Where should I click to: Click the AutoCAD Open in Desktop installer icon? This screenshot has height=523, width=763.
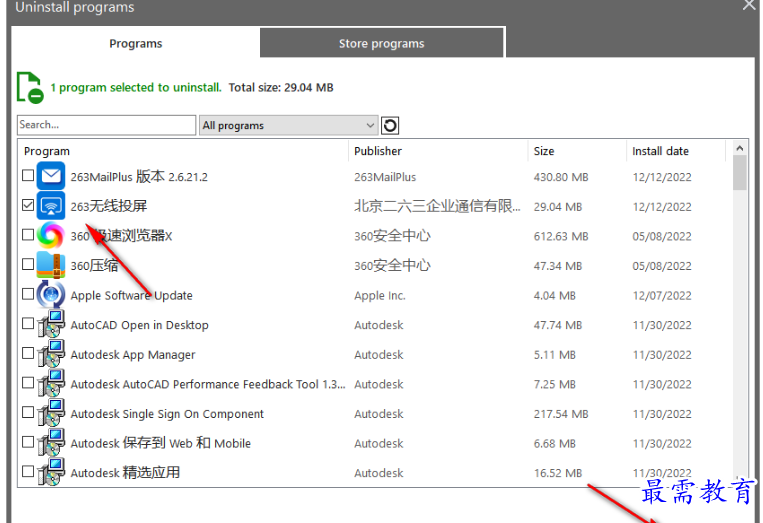51,325
